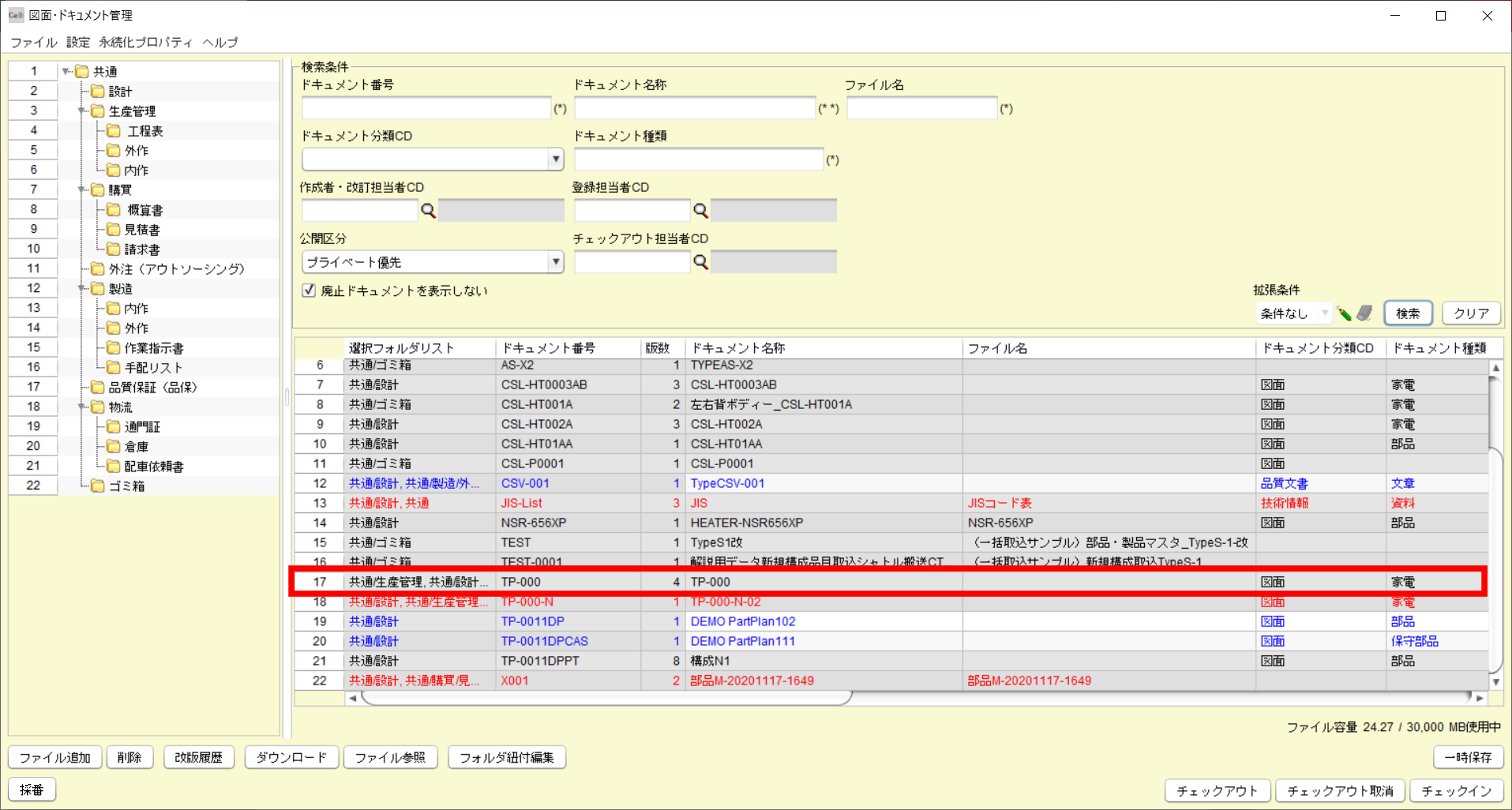Click the フォルダ紐付編集 button

point(507,757)
